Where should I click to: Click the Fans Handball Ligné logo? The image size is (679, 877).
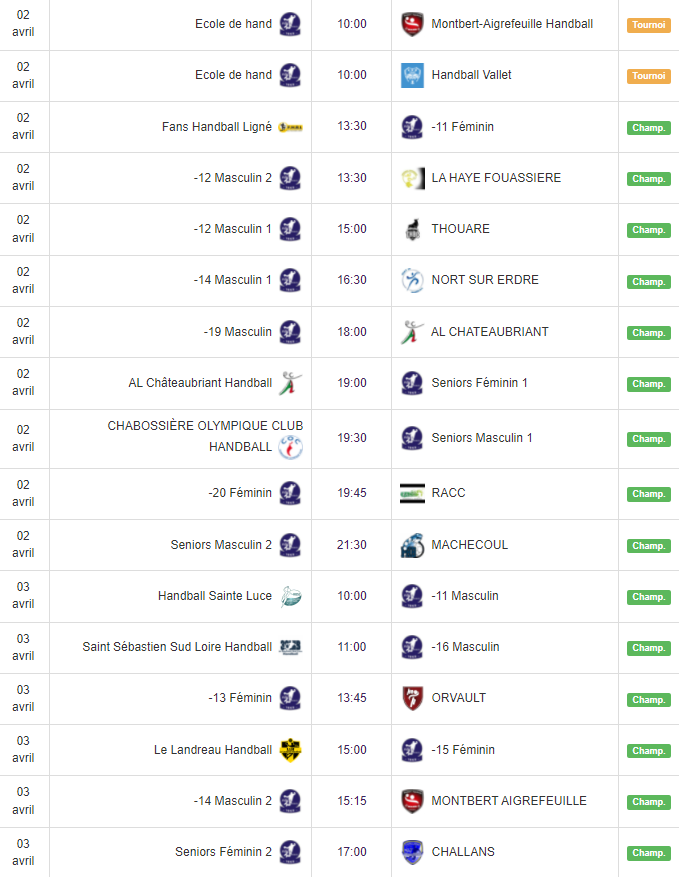(x=290, y=127)
